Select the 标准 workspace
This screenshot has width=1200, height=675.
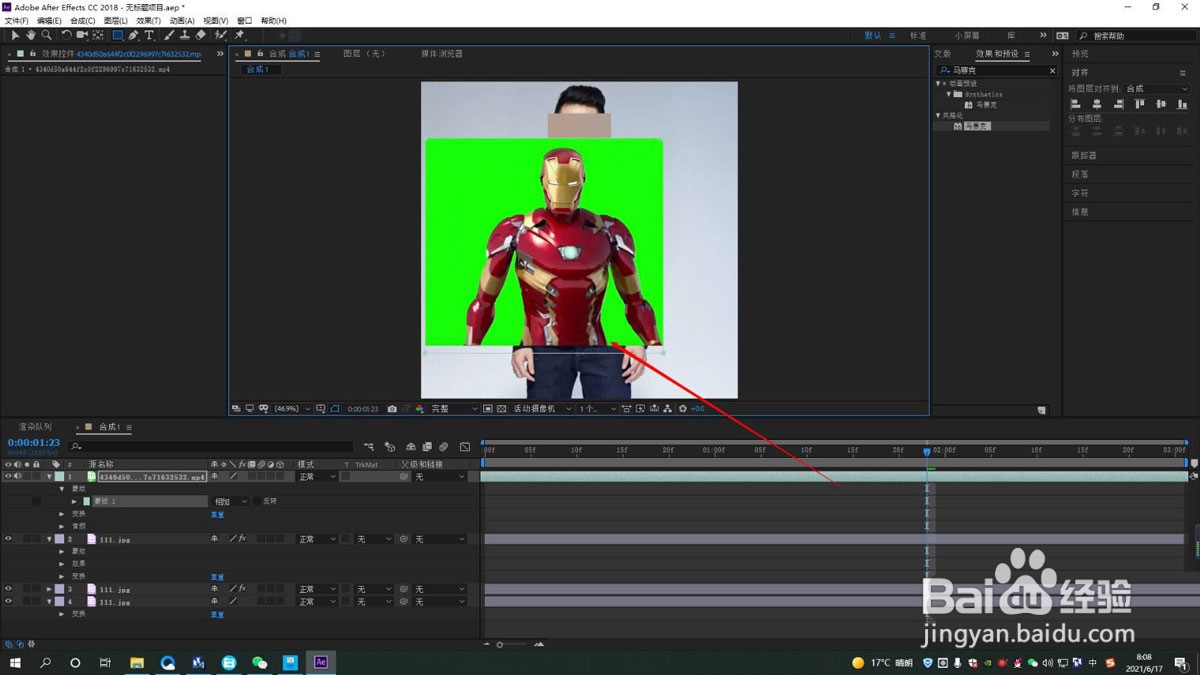pos(918,36)
